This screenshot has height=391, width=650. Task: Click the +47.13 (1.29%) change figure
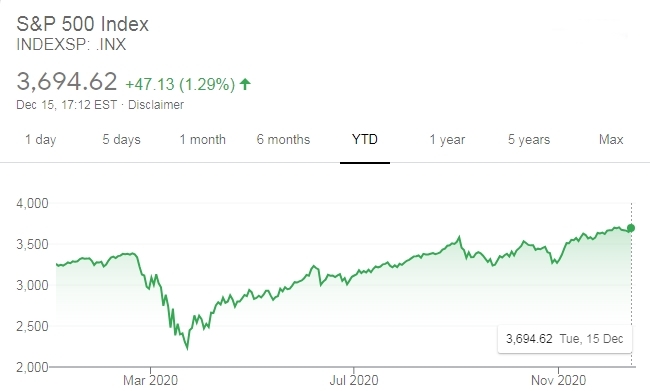click(x=180, y=84)
